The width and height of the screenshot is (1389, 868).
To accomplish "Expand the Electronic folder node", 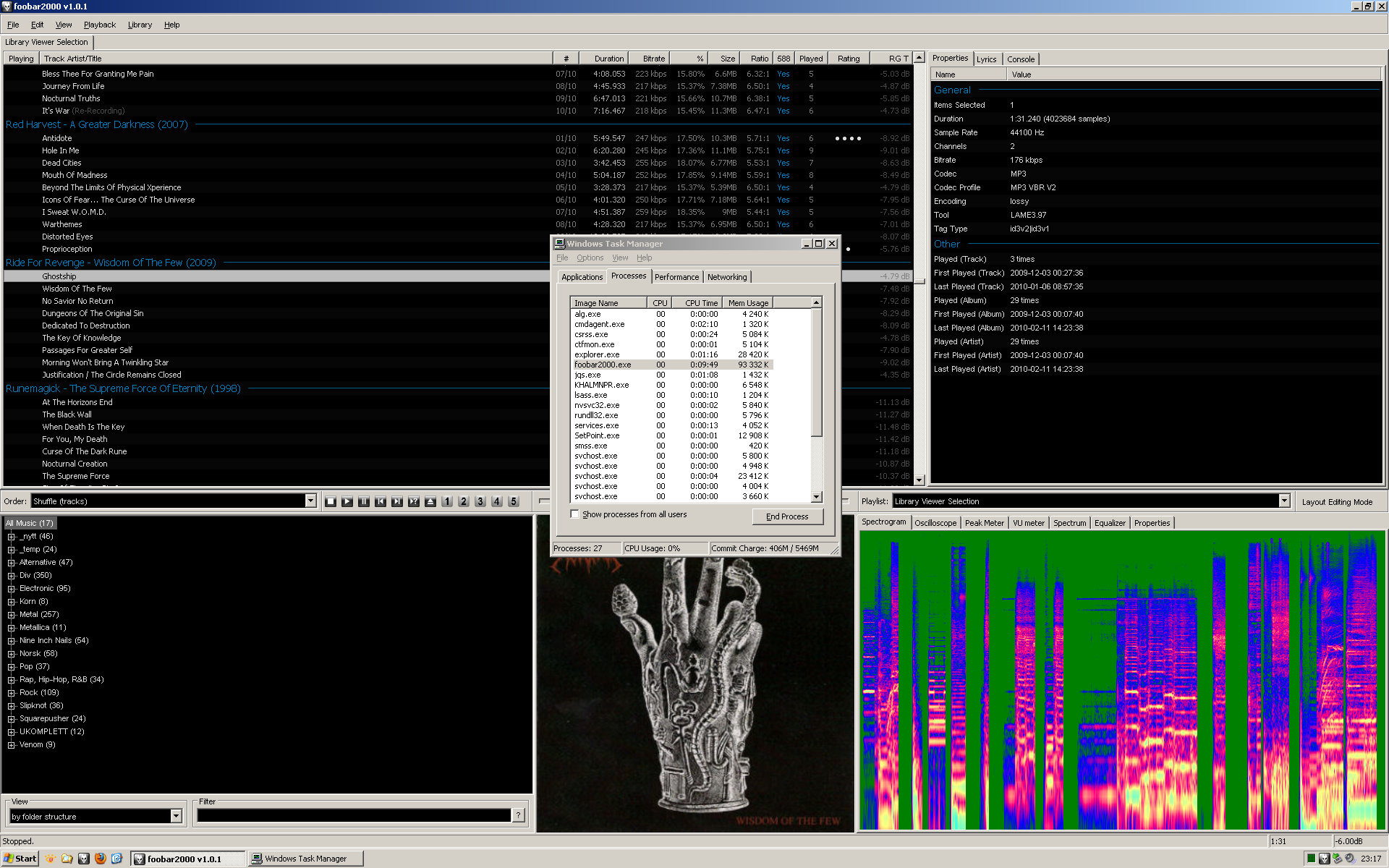I will coord(12,589).
